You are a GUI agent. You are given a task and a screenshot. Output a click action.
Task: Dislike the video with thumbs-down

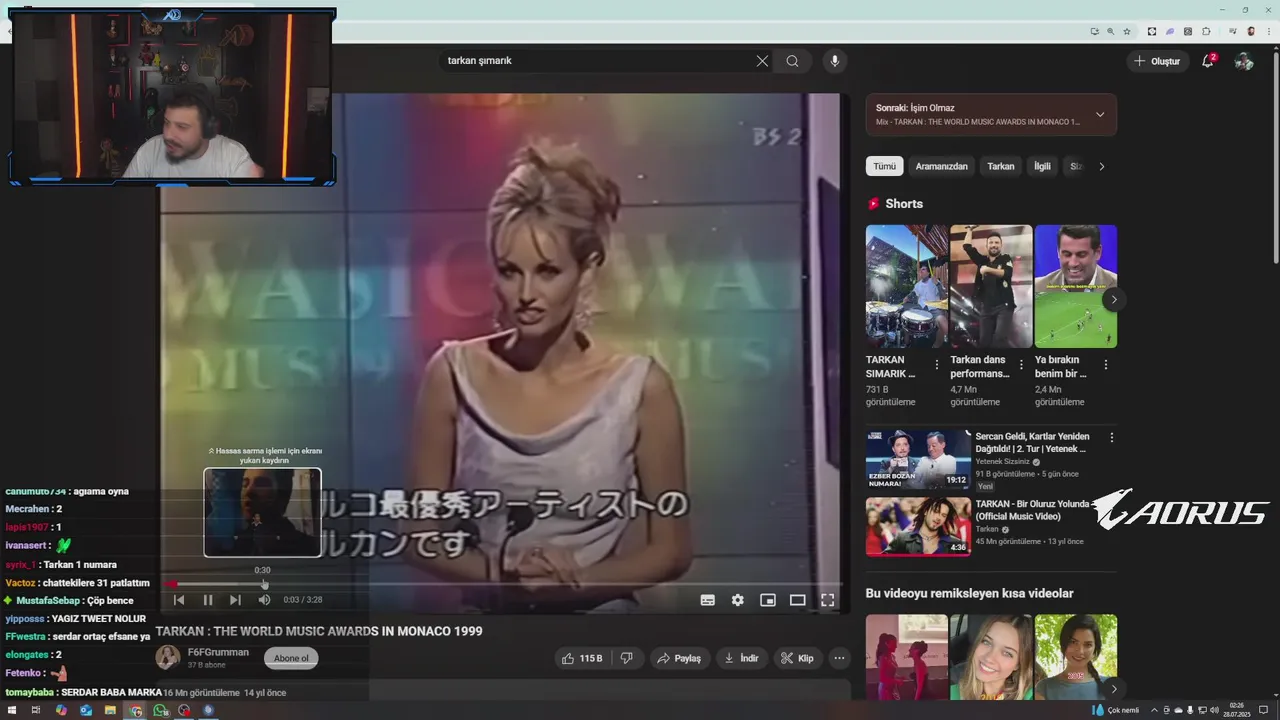point(627,658)
